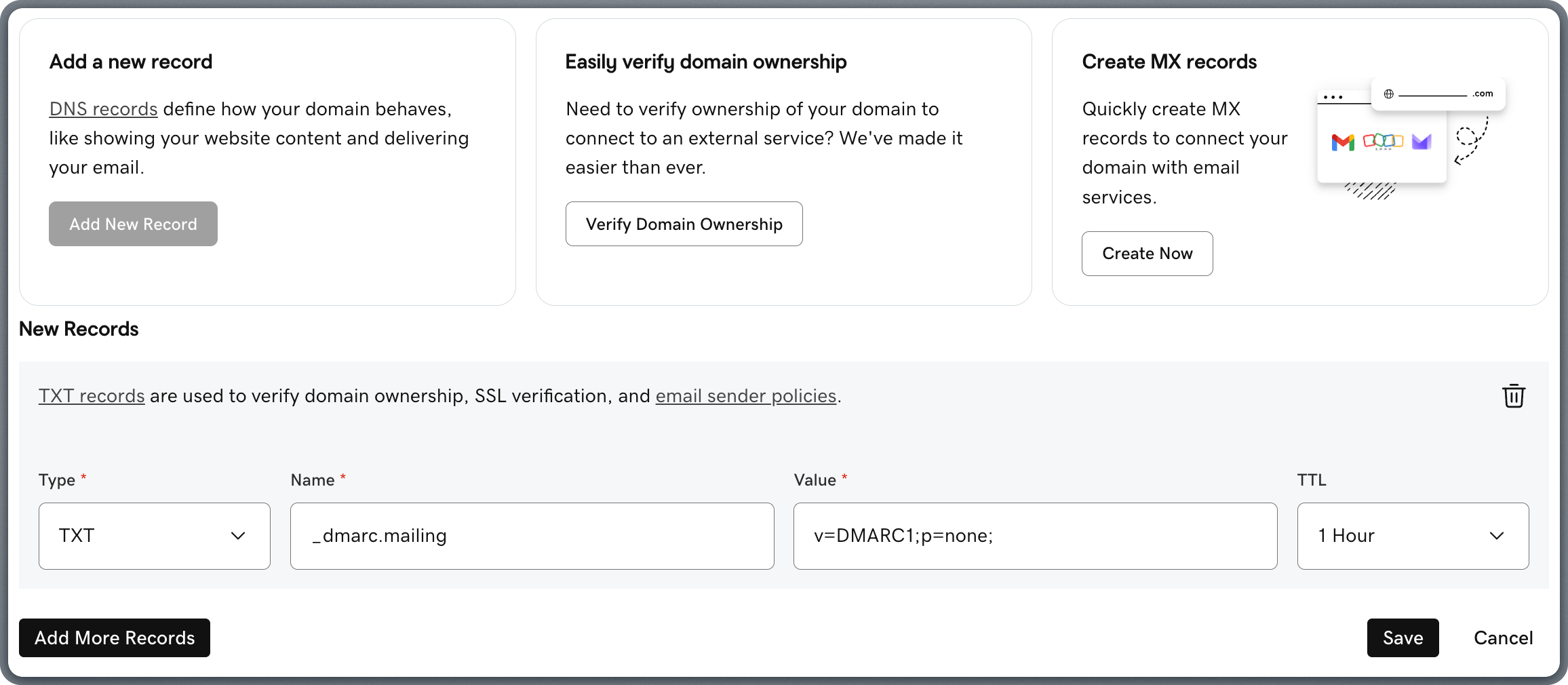This screenshot has width=1568, height=685.
Task: Click the trash icon to delete the TXT record
Action: pyautogui.click(x=1514, y=395)
